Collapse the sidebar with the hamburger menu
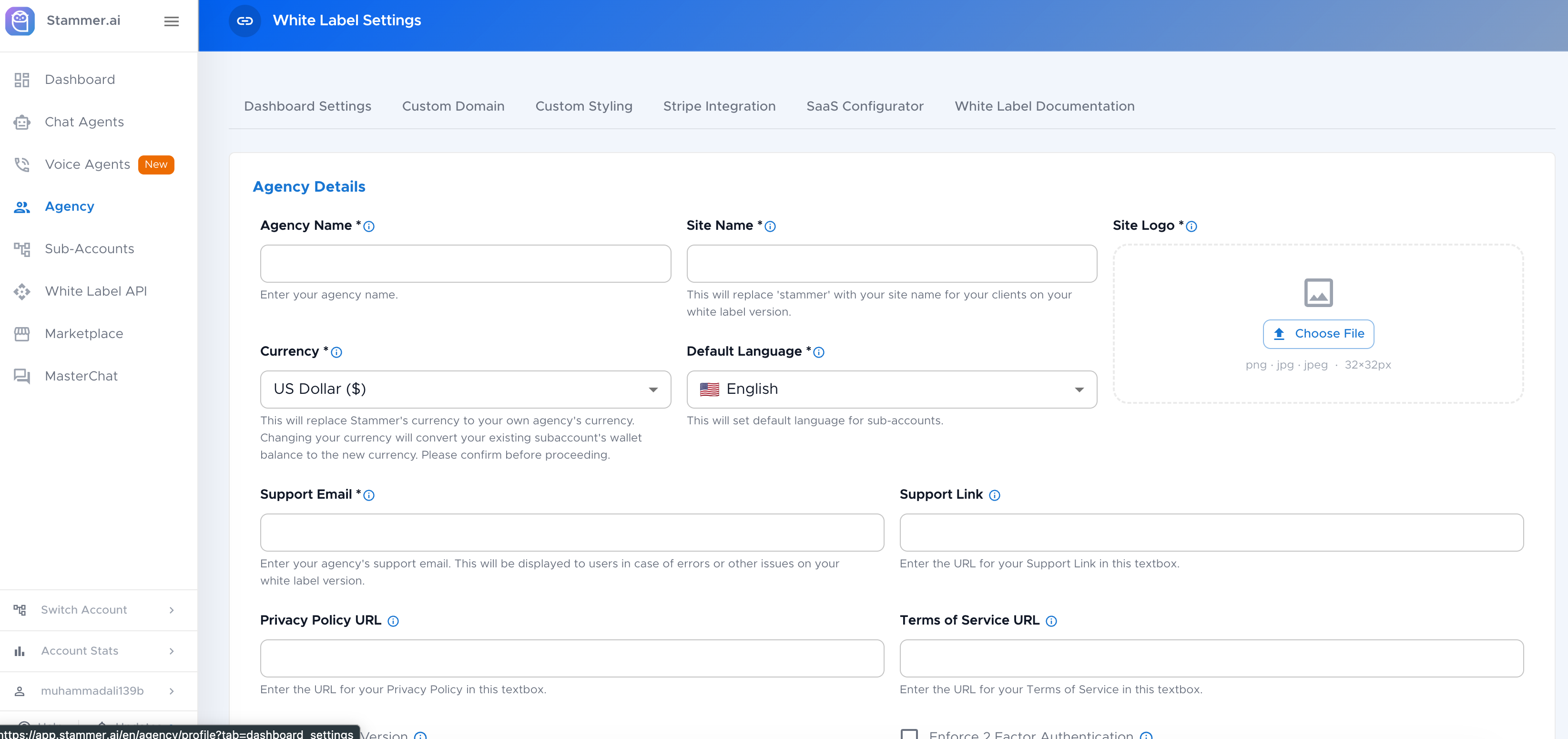The width and height of the screenshot is (1568, 739). (x=172, y=21)
